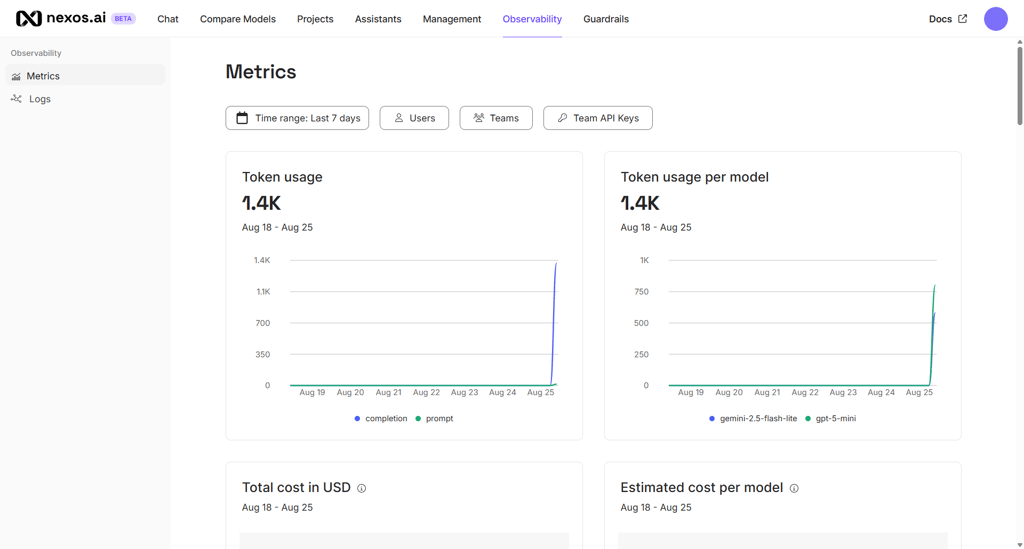Open the Chat menu item
This screenshot has width=1024, height=549.
[x=168, y=19]
